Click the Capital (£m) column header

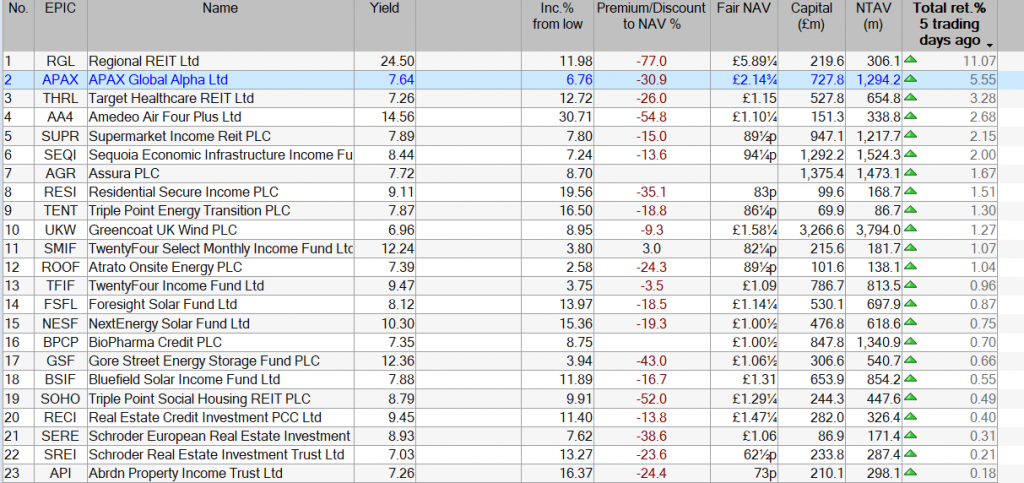pyautogui.click(x=812, y=25)
